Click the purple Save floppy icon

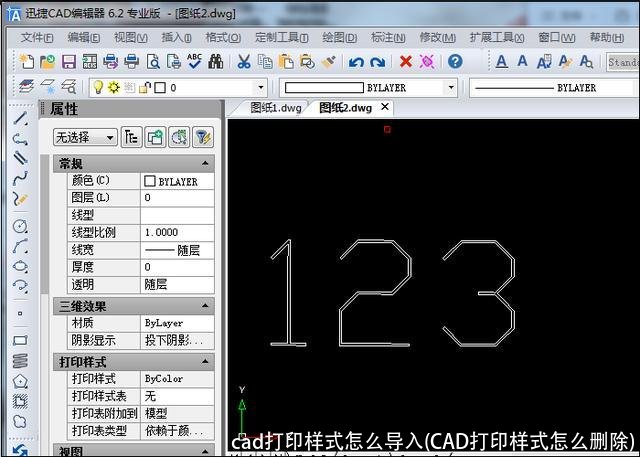69,62
